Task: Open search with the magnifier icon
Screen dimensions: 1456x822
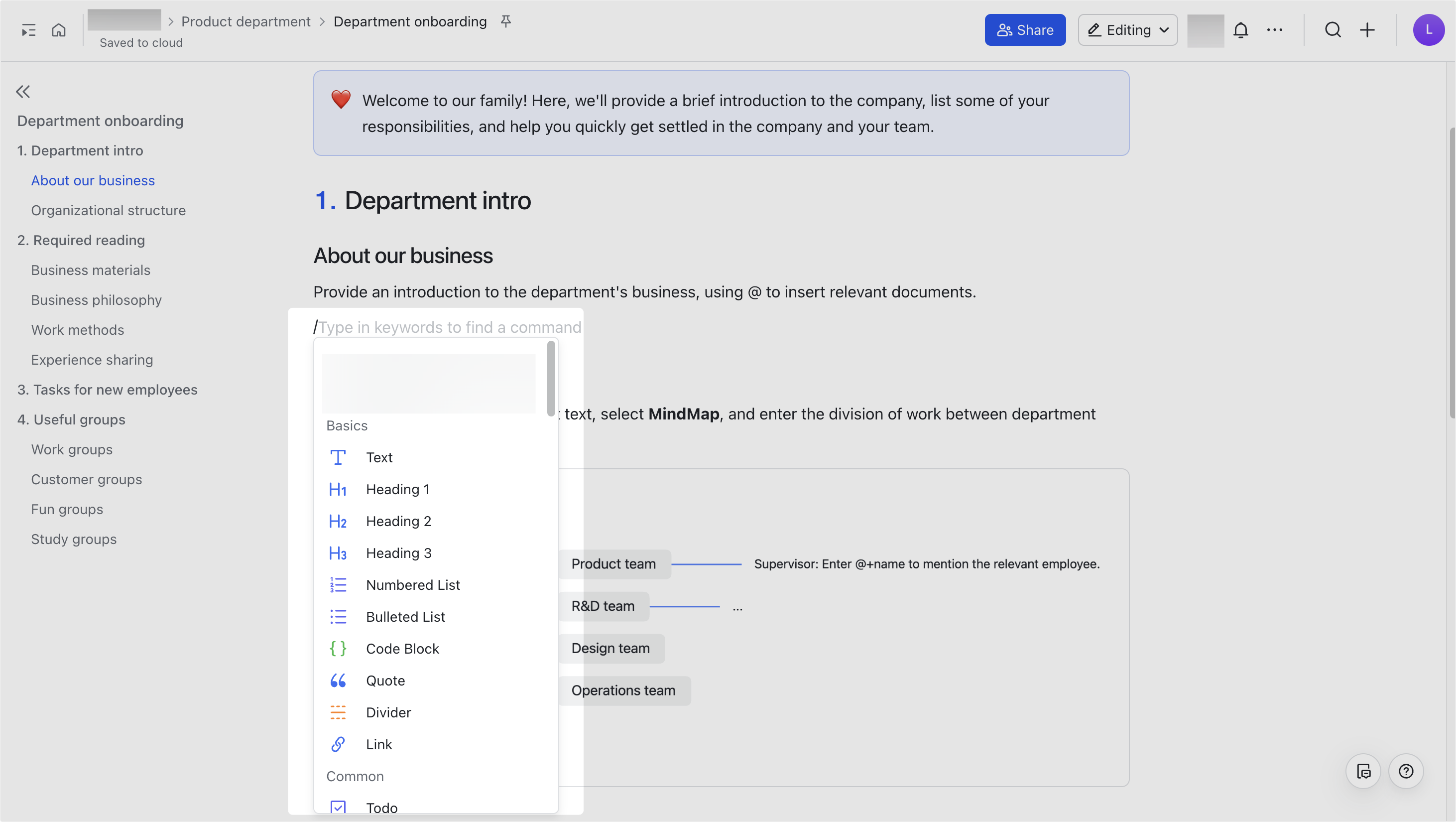Action: (1333, 30)
